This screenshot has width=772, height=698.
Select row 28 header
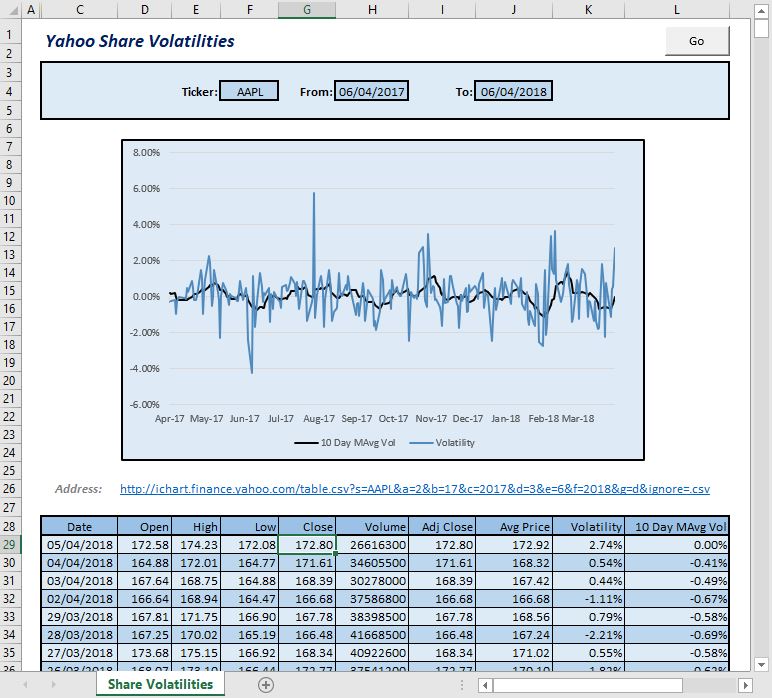[10, 526]
